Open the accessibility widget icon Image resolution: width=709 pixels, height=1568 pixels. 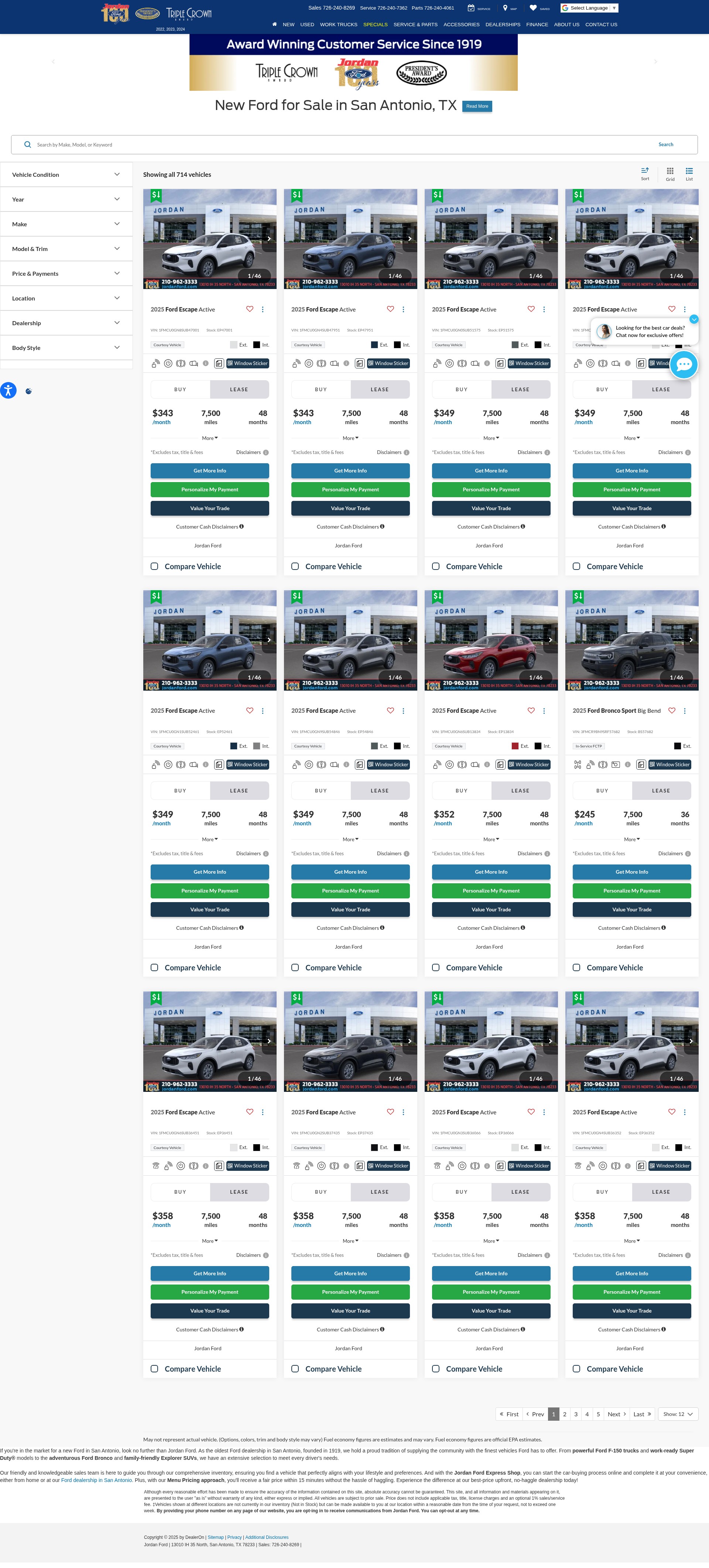(x=8, y=390)
